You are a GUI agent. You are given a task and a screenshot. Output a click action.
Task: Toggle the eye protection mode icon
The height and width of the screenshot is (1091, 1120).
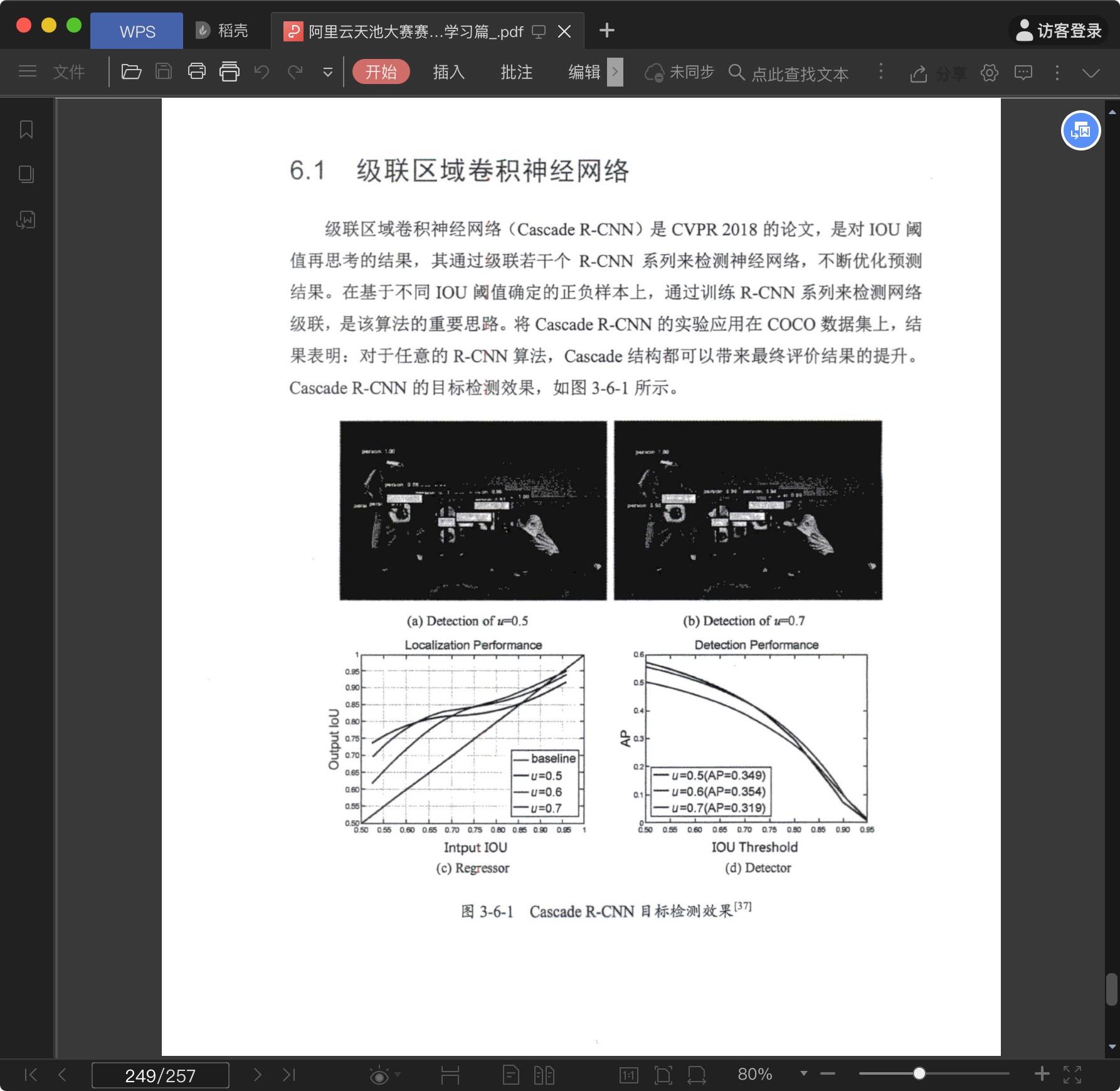379,1075
